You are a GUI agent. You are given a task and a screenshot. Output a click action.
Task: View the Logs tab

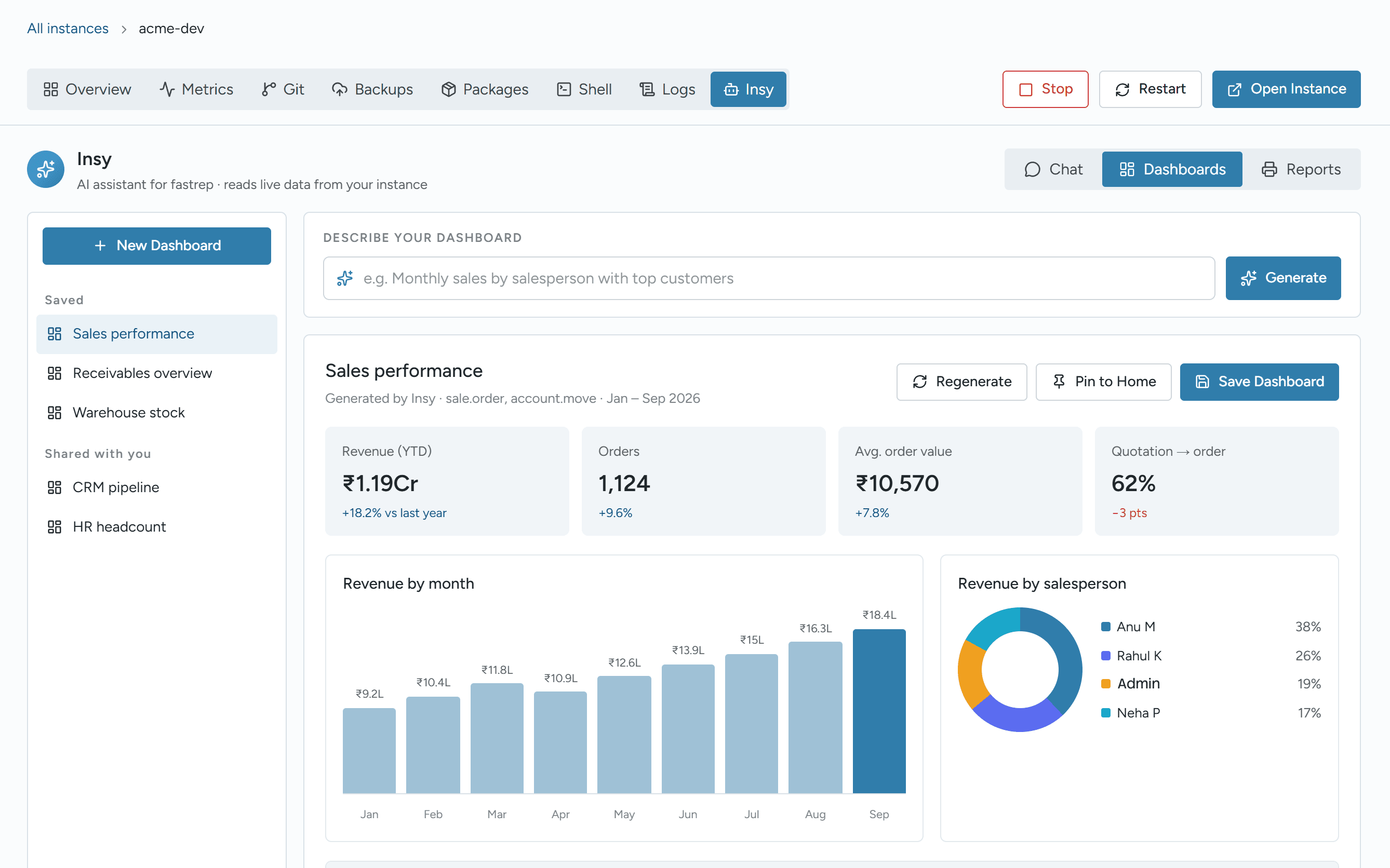pos(667,89)
